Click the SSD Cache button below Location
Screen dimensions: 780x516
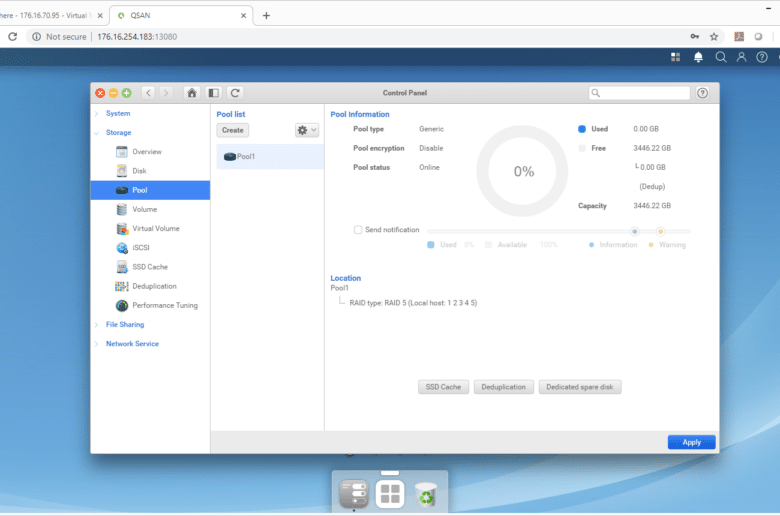(x=443, y=387)
